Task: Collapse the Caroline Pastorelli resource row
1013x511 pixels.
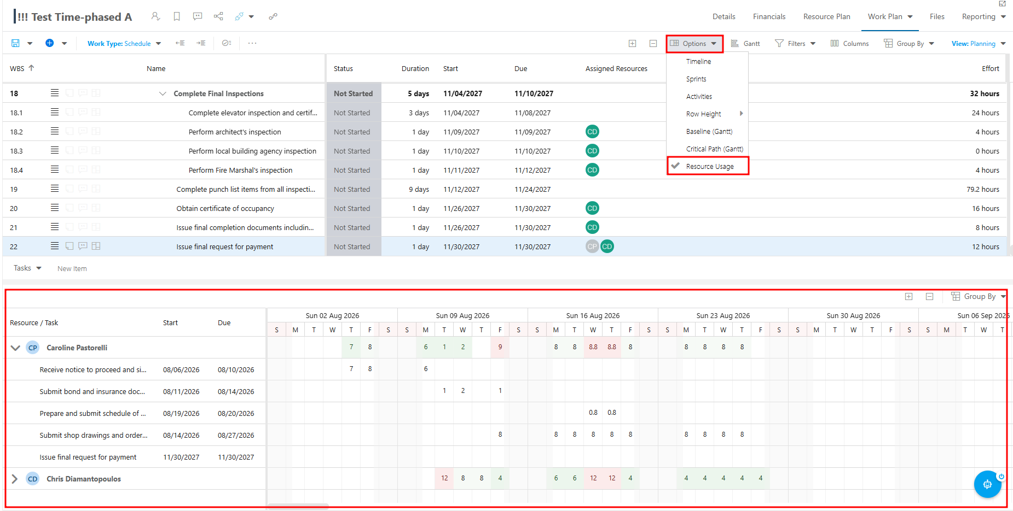Action: 16,348
